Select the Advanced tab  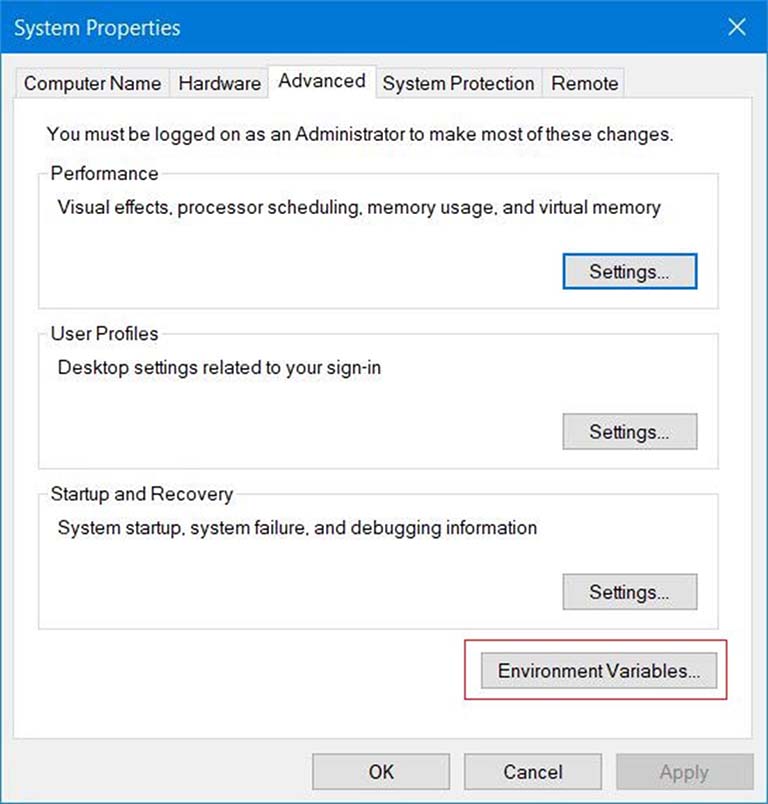pyautogui.click(x=321, y=81)
